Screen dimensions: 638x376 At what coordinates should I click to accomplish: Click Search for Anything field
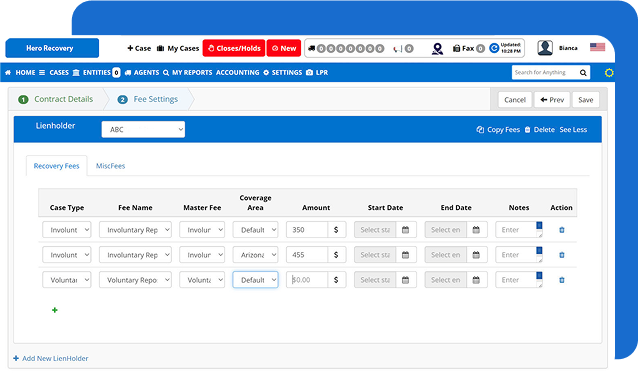pos(545,72)
